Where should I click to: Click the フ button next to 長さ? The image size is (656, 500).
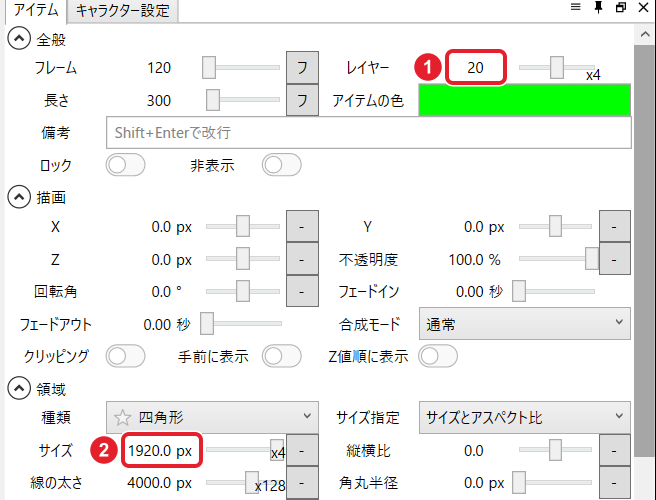click(x=302, y=100)
